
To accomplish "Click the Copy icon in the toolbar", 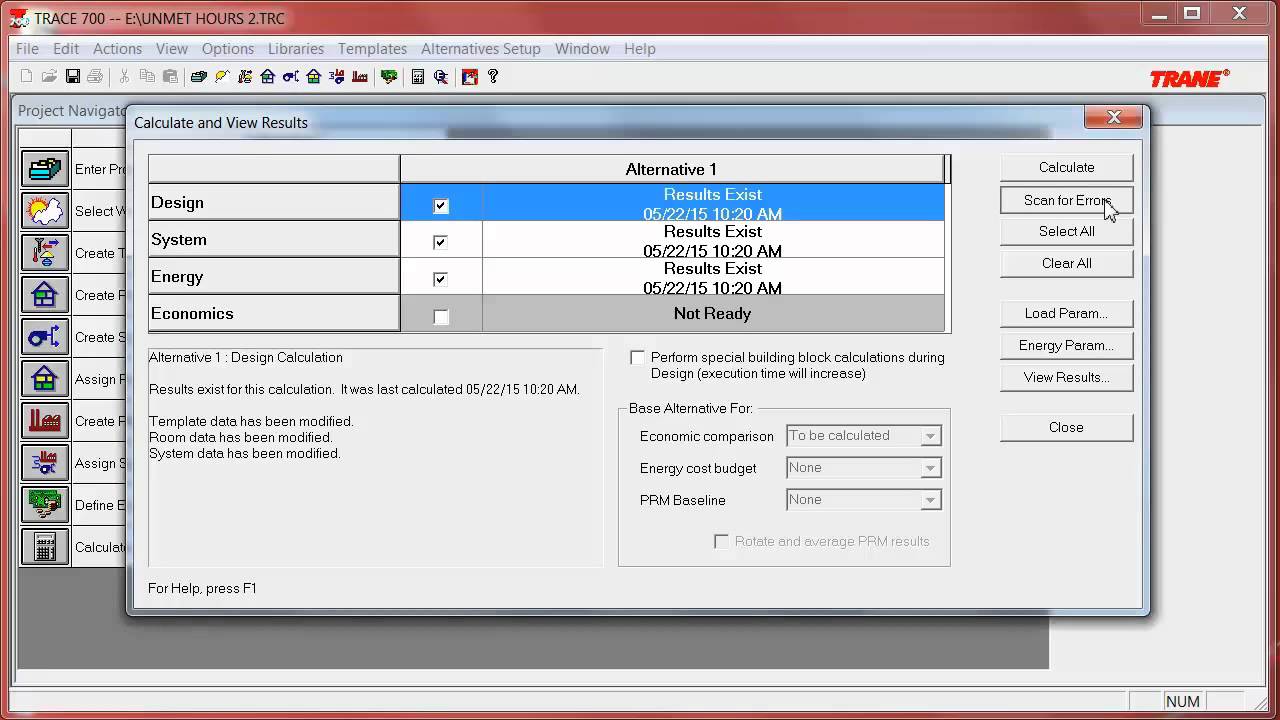I will click(x=147, y=76).
